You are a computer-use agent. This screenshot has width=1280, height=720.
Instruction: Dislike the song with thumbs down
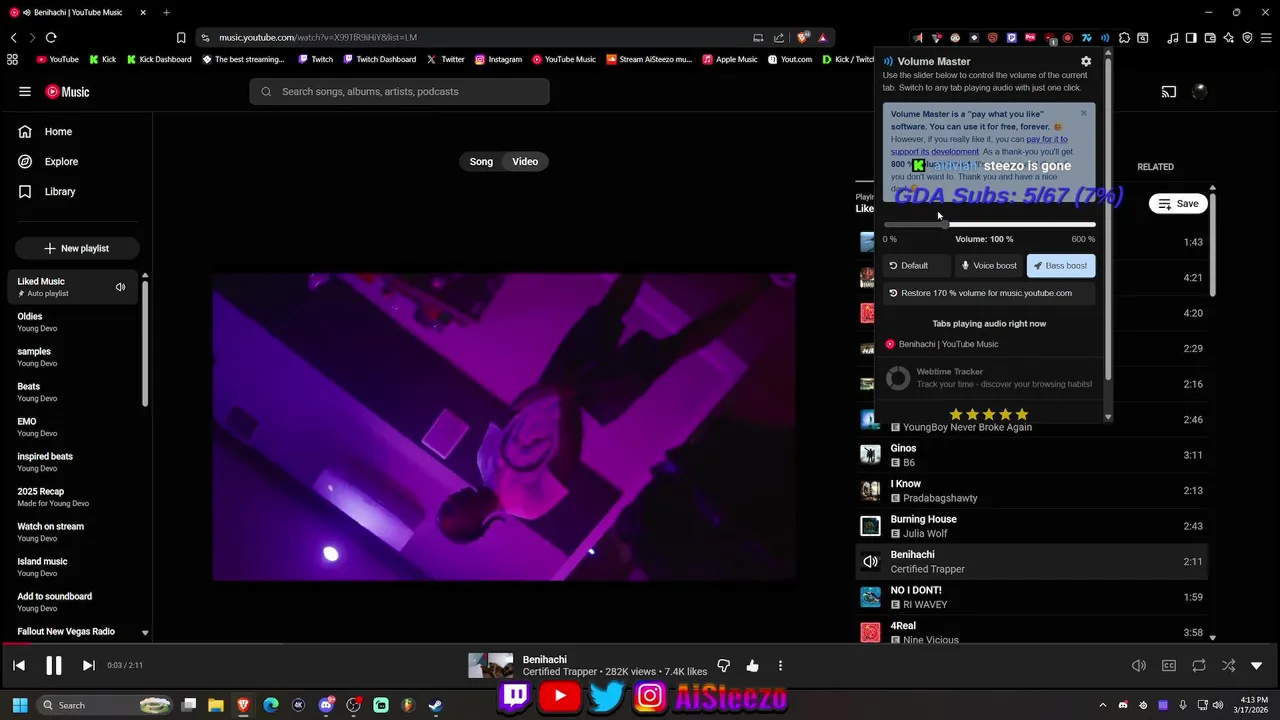723,665
